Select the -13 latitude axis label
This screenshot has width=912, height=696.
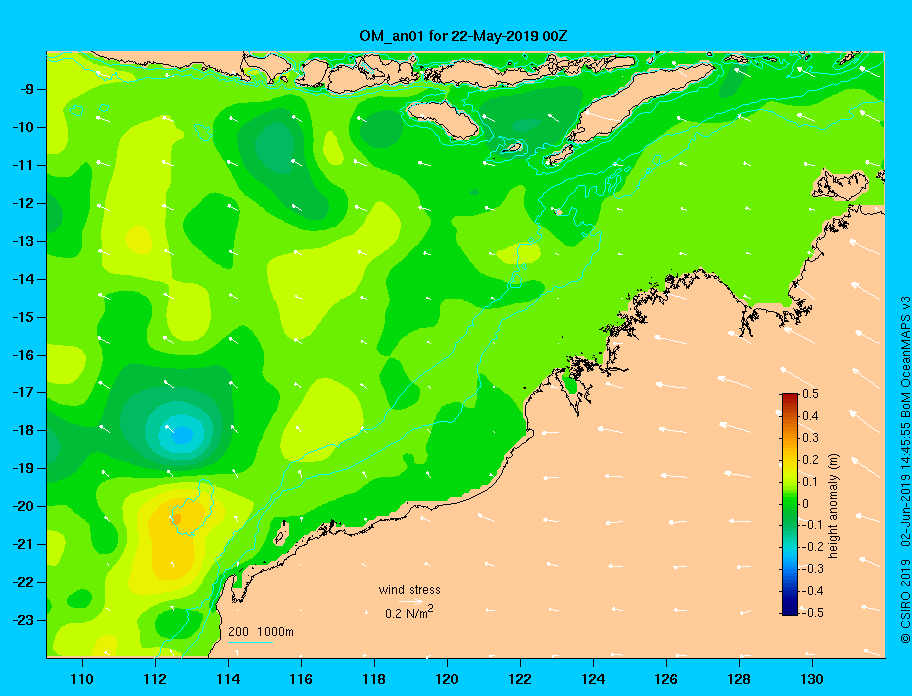pyautogui.click(x=24, y=241)
